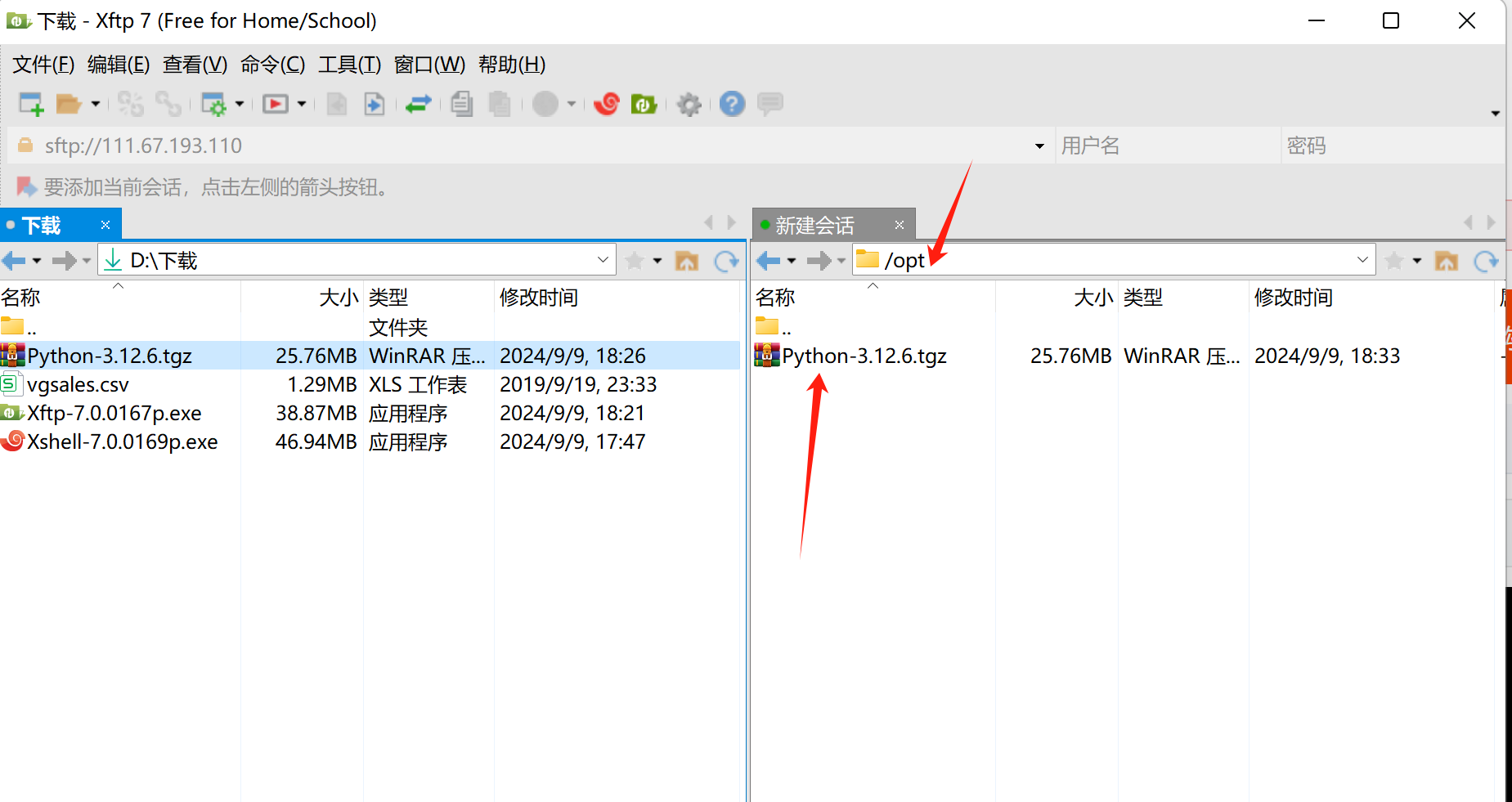Image resolution: width=1512 pixels, height=802 pixels.
Task: Click the transfer-right page icon with blue arrow
Action: pyautogui.click(x=375, y=104)
